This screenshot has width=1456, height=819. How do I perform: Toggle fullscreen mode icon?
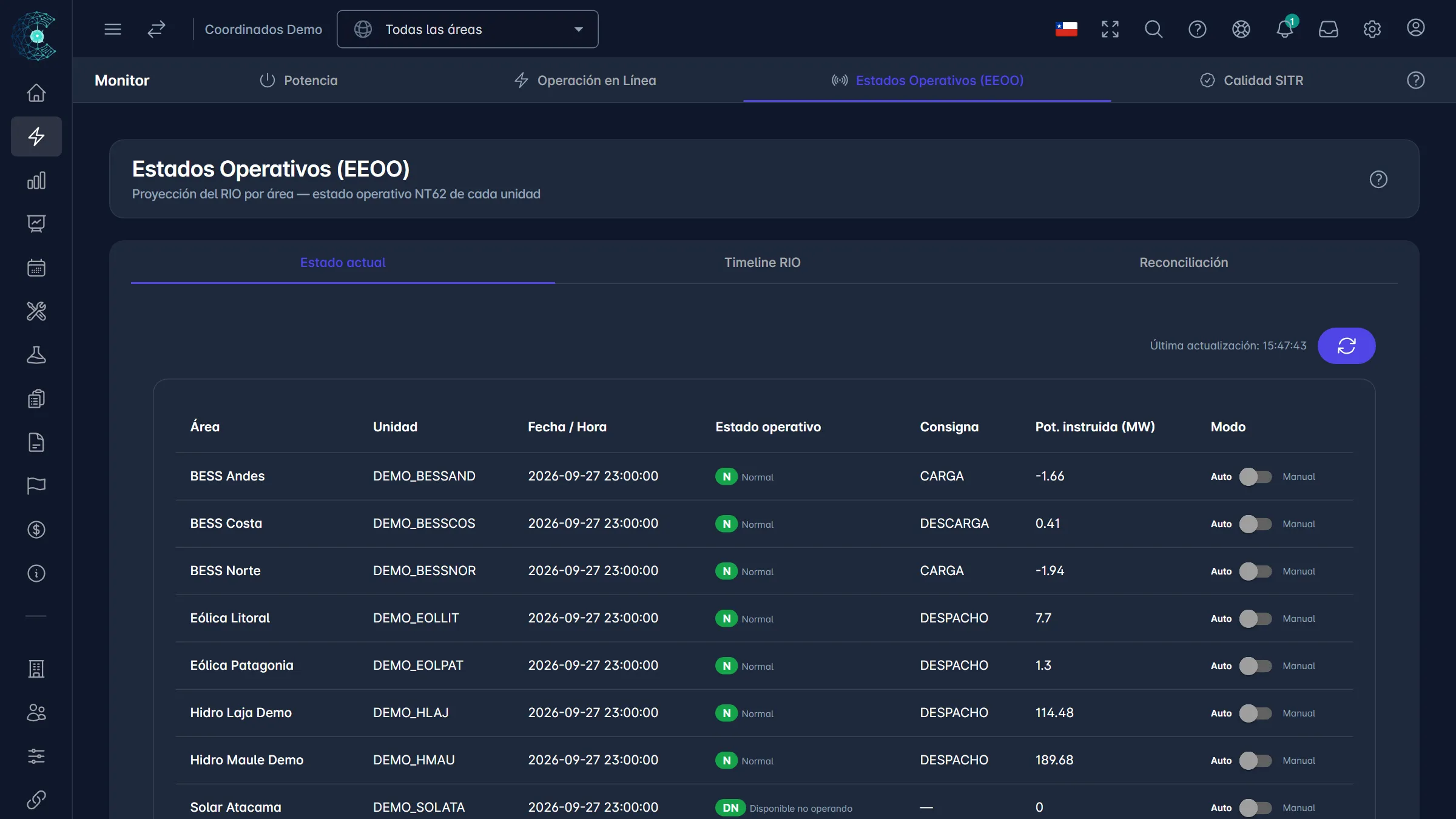[1110, 29]
